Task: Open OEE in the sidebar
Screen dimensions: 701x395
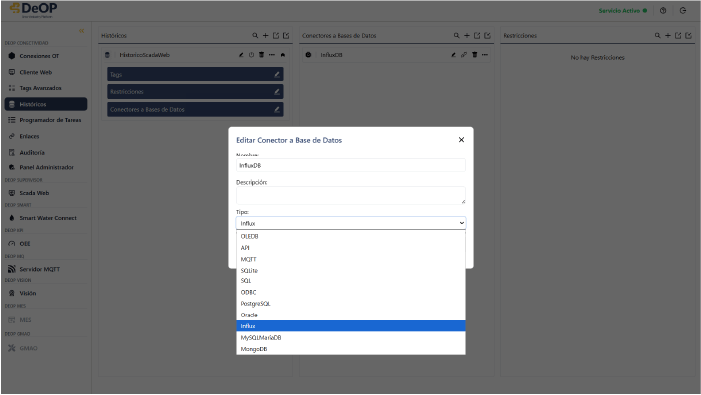Action: tap(46, 244)
